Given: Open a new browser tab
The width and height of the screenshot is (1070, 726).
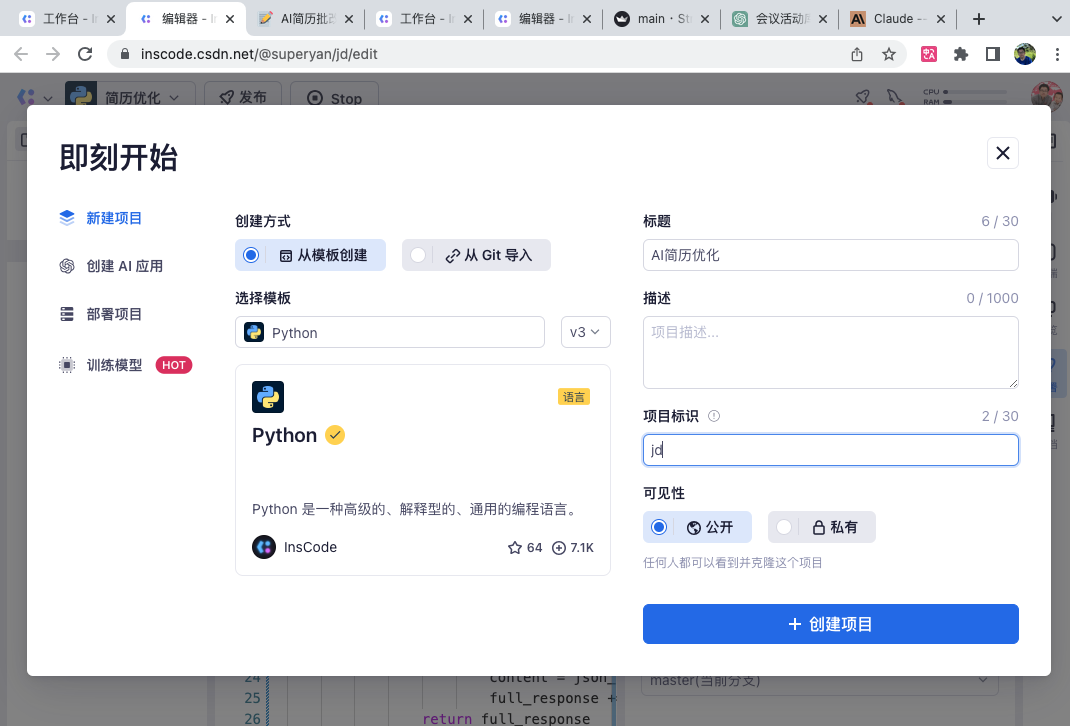Looking at the screenshot, I should pyautogui.click(x=979, y=18).
